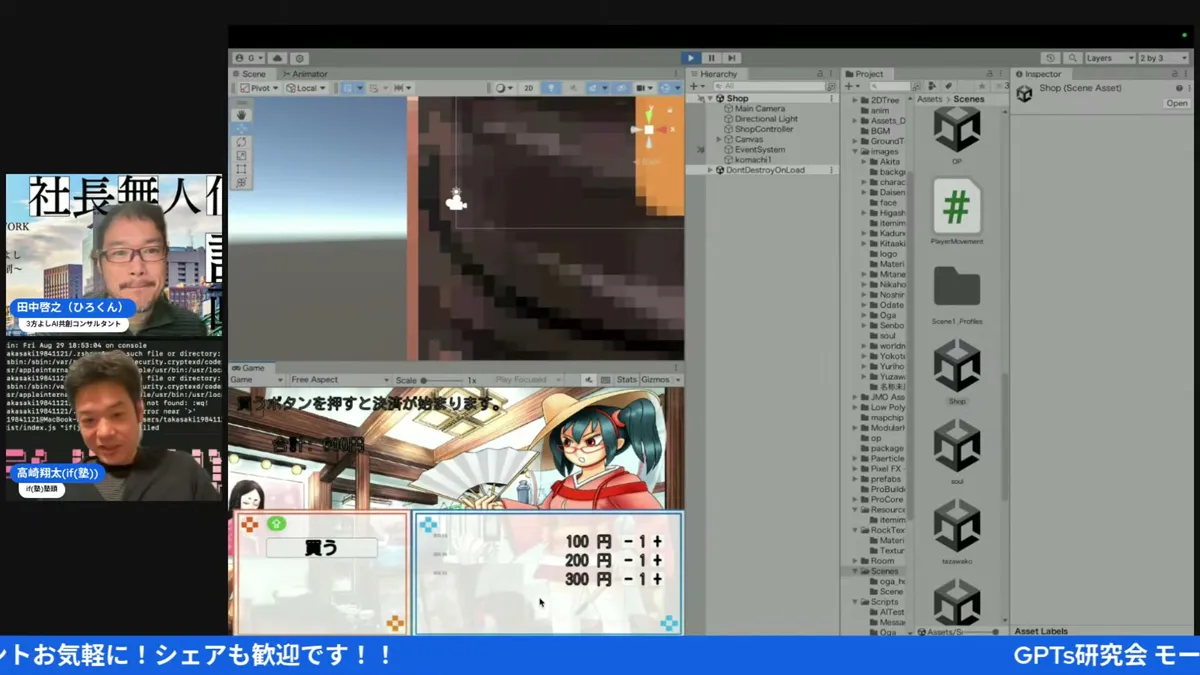The width and height of the screenshot is (1200, 675).
Task: Open the global search magnifier icon
Action: pyautogui.click(x=1072, y=58)
